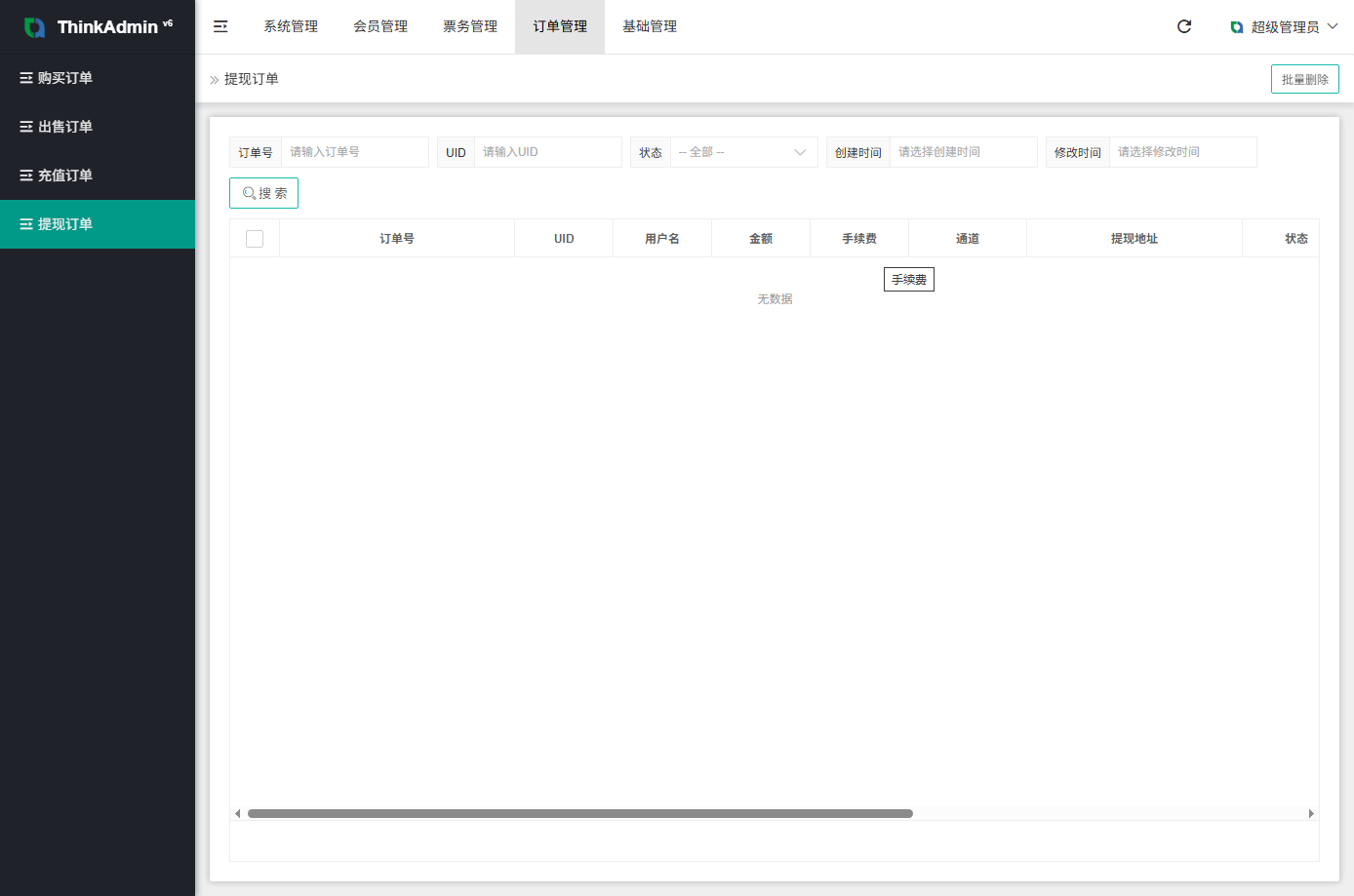Tick the select-all checkbox in table header
The width and height of the screenshot is (1354, 896).
point(255,239)
